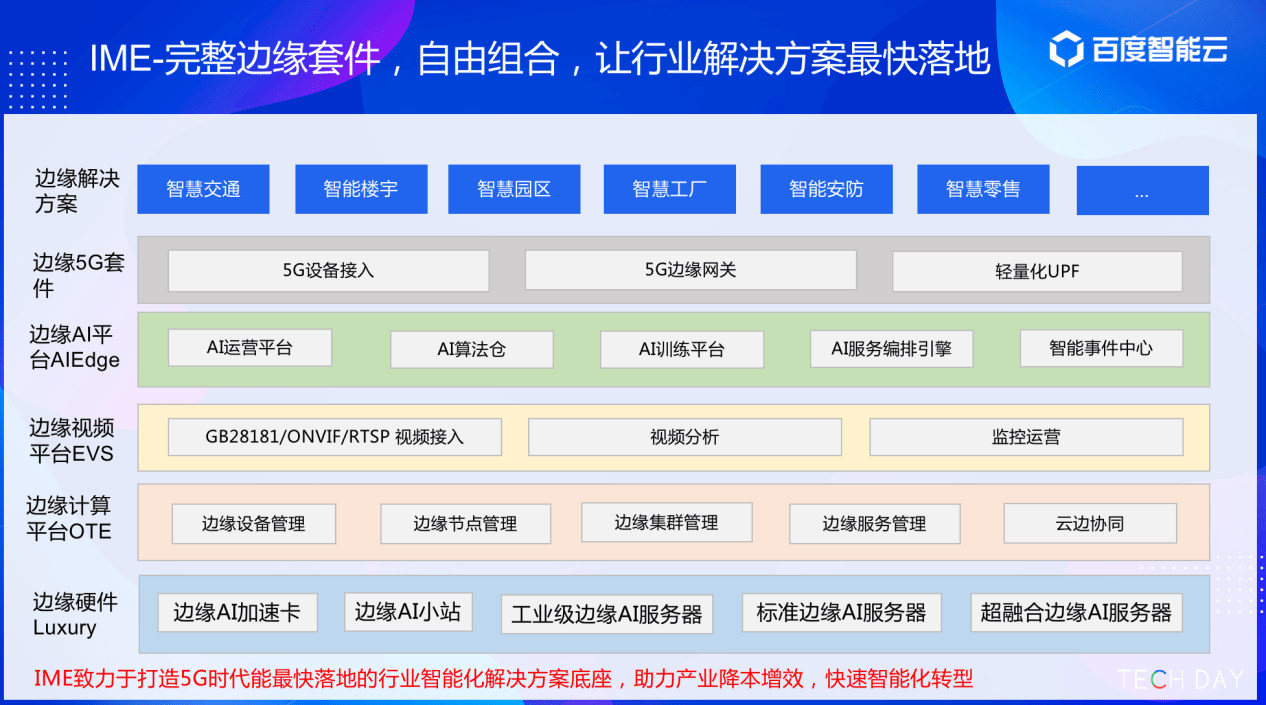Select the 智慧交通 solution box
This screenshot has width=1266, height=705.
(203, 189)
